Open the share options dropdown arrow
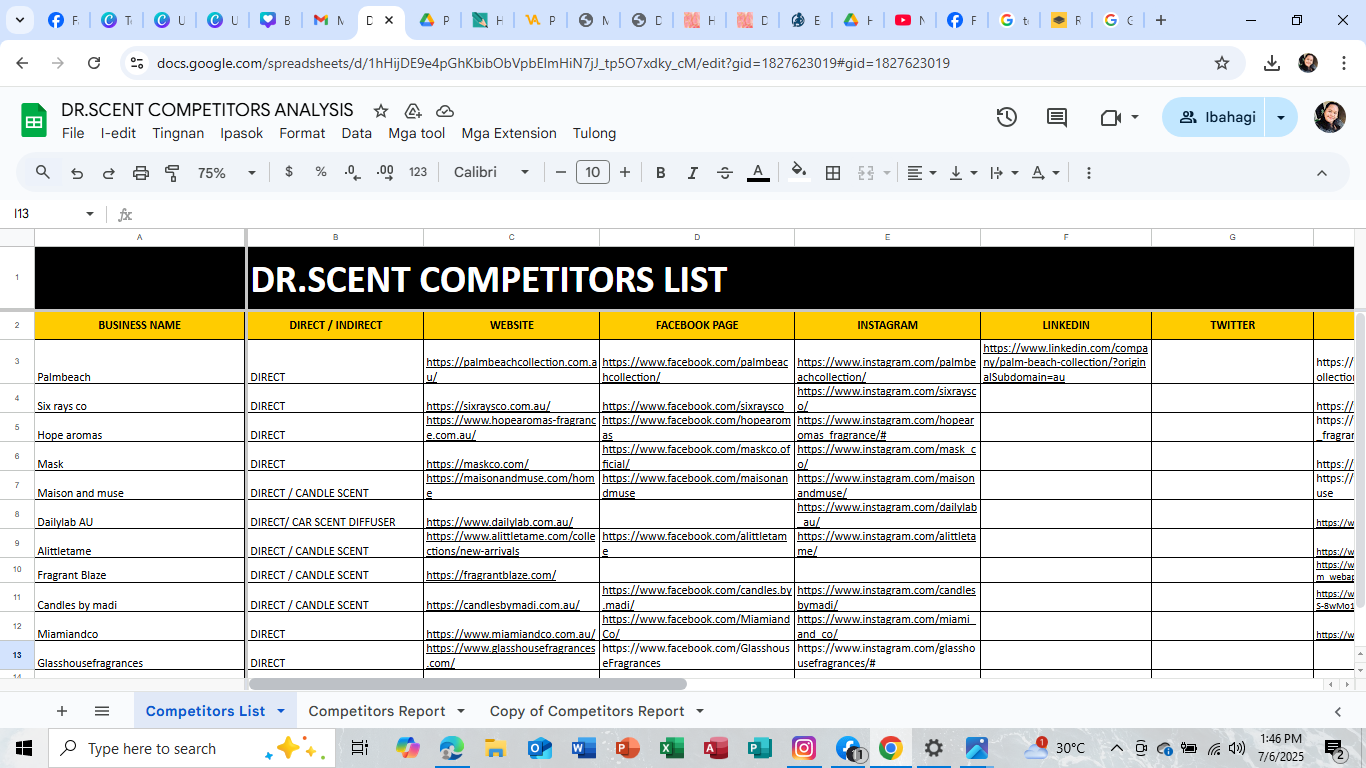This screenshot has height=768, width=1366. [1281, 117]
